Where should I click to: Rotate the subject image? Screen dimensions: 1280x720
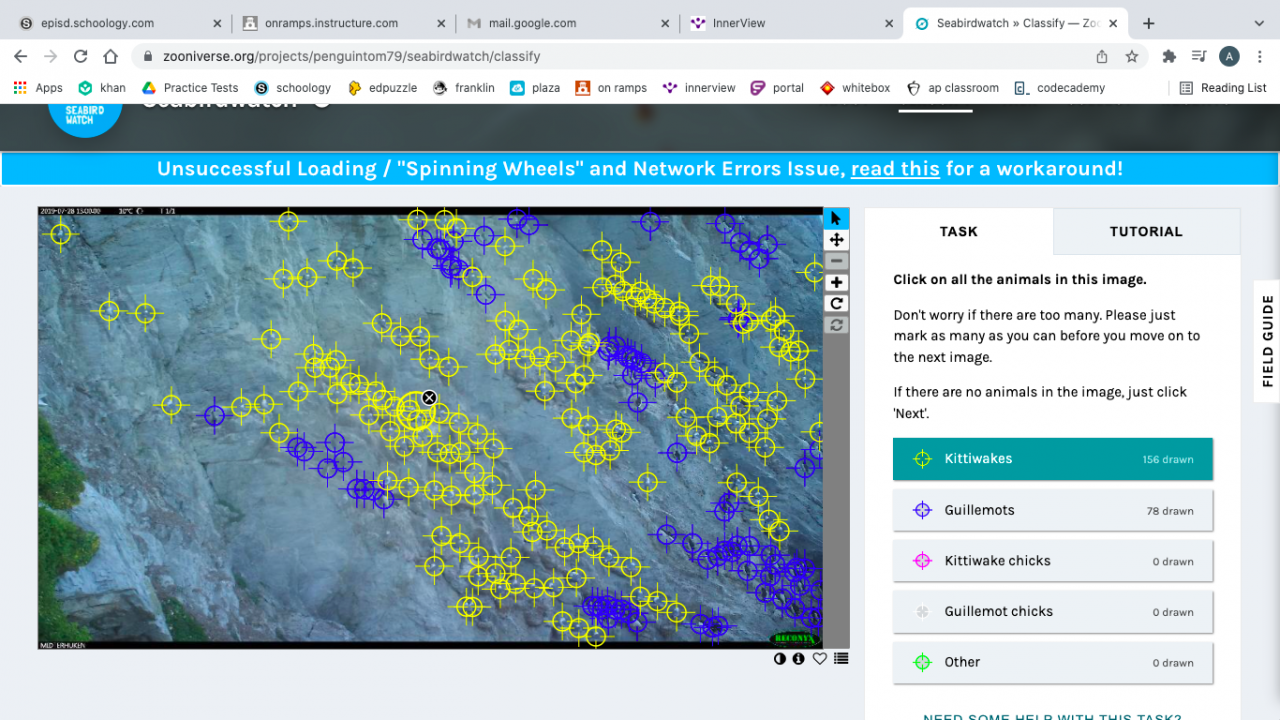click(836, 304)
